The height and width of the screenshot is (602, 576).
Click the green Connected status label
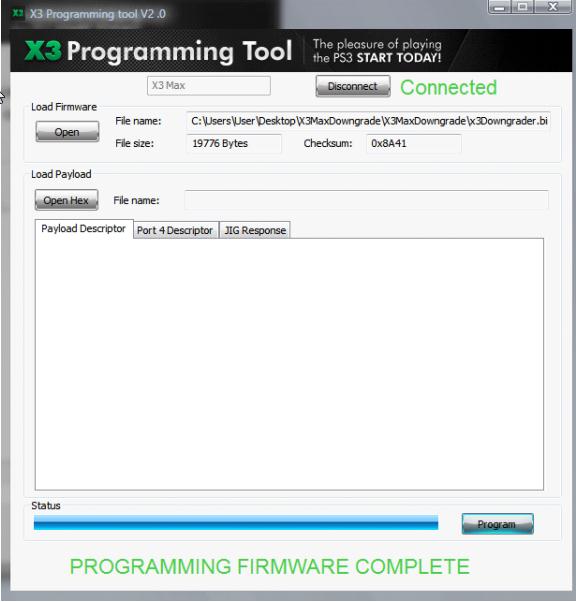449,88
